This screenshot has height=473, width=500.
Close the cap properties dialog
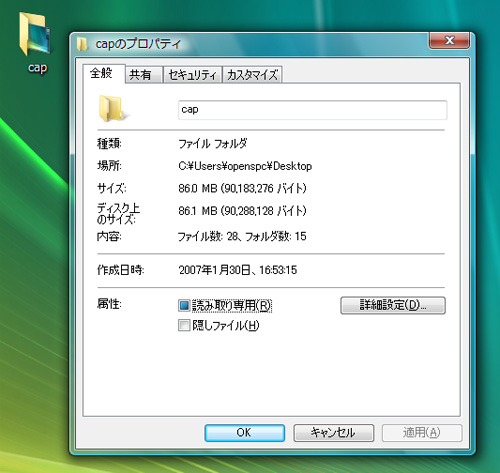pyautogui.click(x=449, y=40)
